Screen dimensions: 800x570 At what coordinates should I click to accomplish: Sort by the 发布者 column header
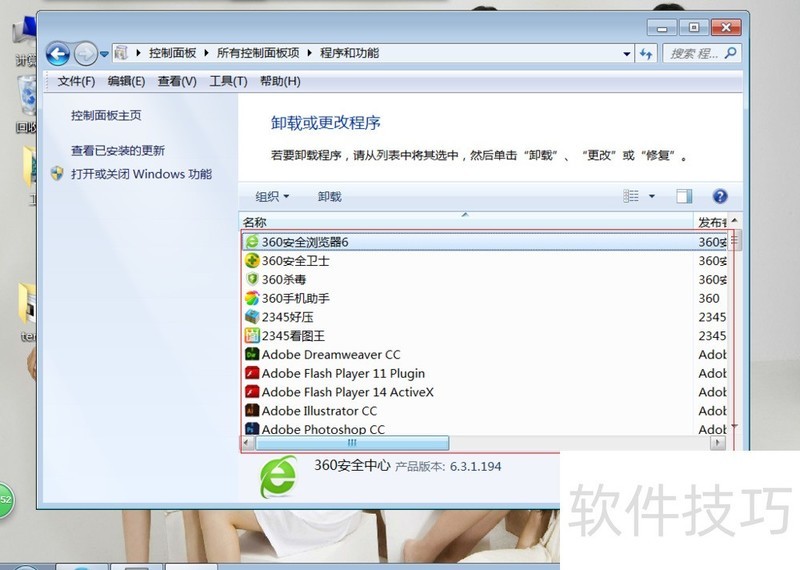coord(712,222)
